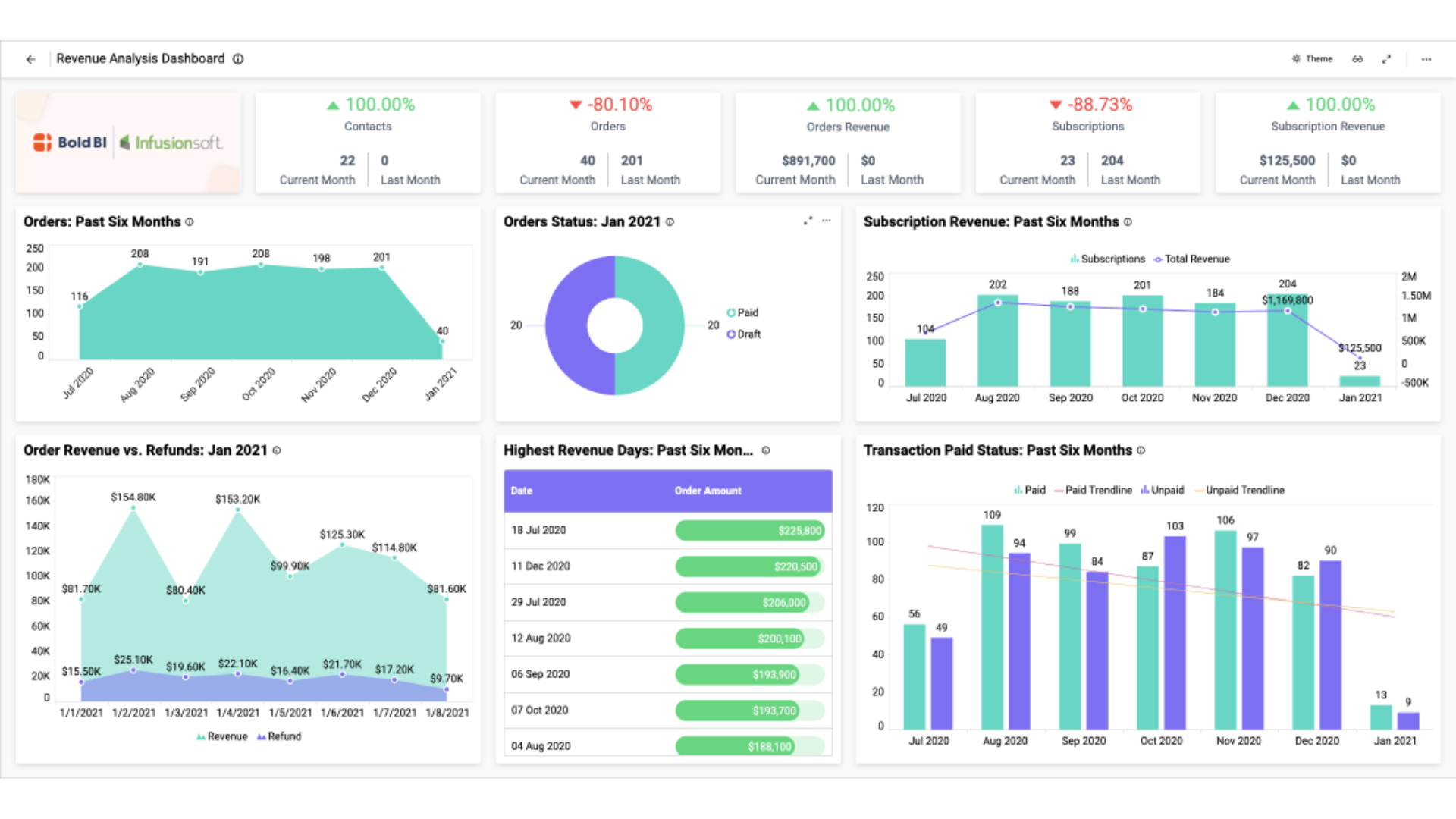Image resolution: width=1456 pixels, height=819 pixels.
Task: Open the info tooltip next to Orders: Past Six Months
Action: pyautogui.click(x=190, y=221)
